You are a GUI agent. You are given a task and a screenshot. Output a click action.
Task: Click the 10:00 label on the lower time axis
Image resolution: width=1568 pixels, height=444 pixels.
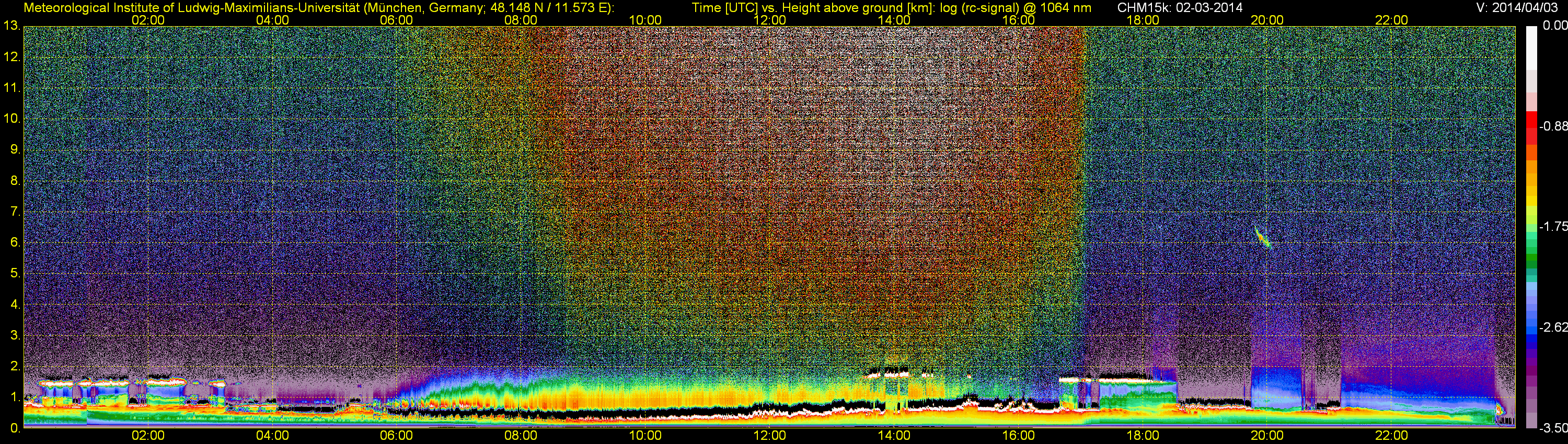click(x=645, y=436)
